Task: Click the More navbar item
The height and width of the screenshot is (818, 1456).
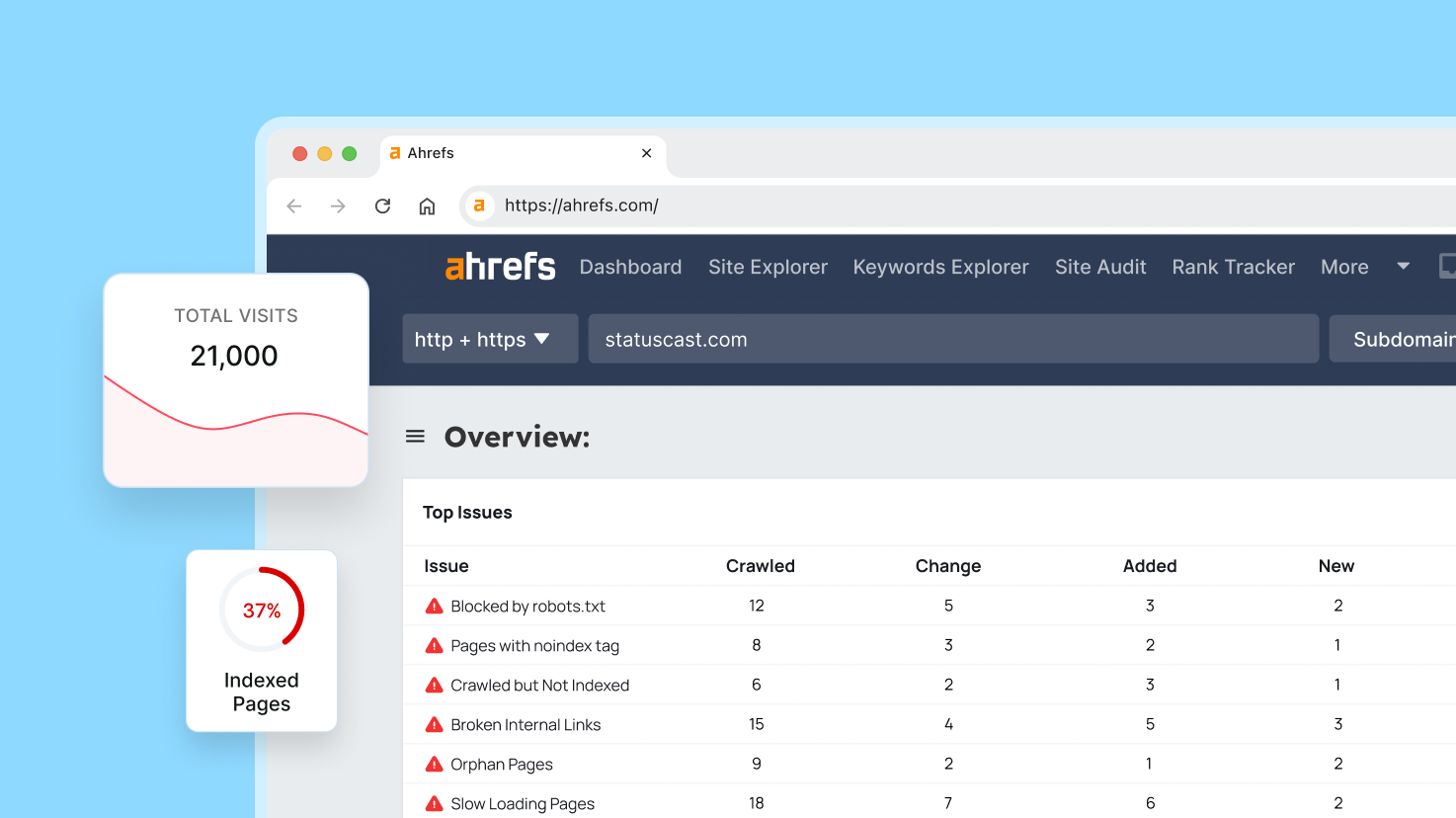Action: [x=1344, y=267]
